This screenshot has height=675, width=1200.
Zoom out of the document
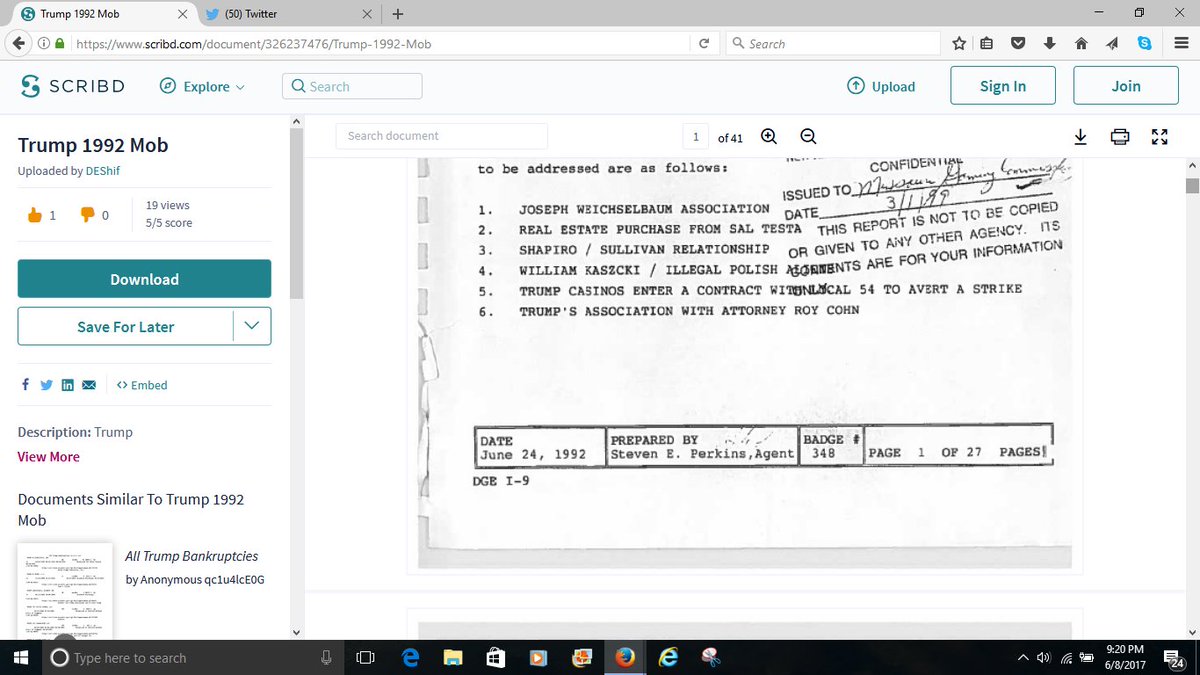808,137
